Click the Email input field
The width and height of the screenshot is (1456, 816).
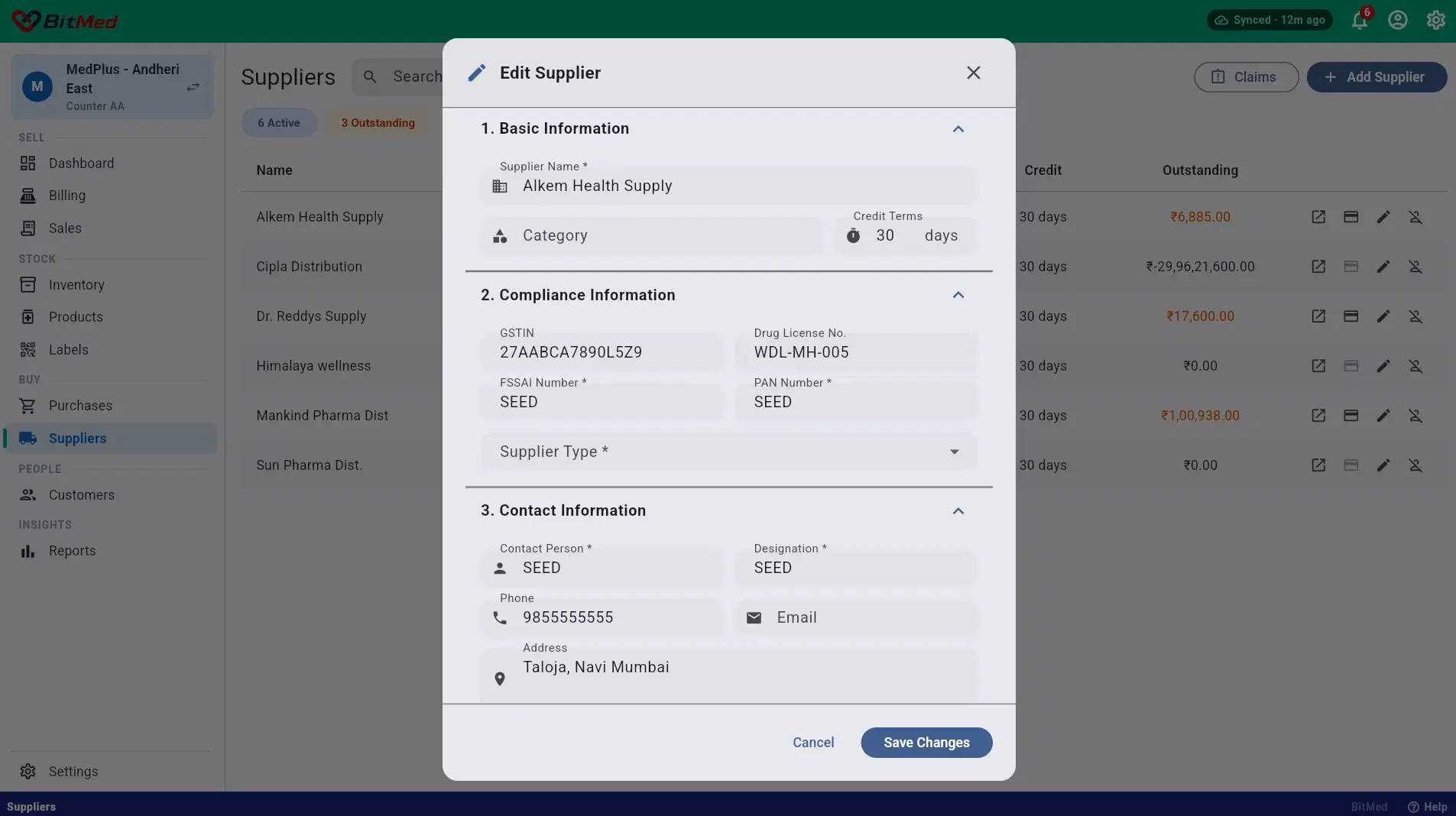click(856, 617)
